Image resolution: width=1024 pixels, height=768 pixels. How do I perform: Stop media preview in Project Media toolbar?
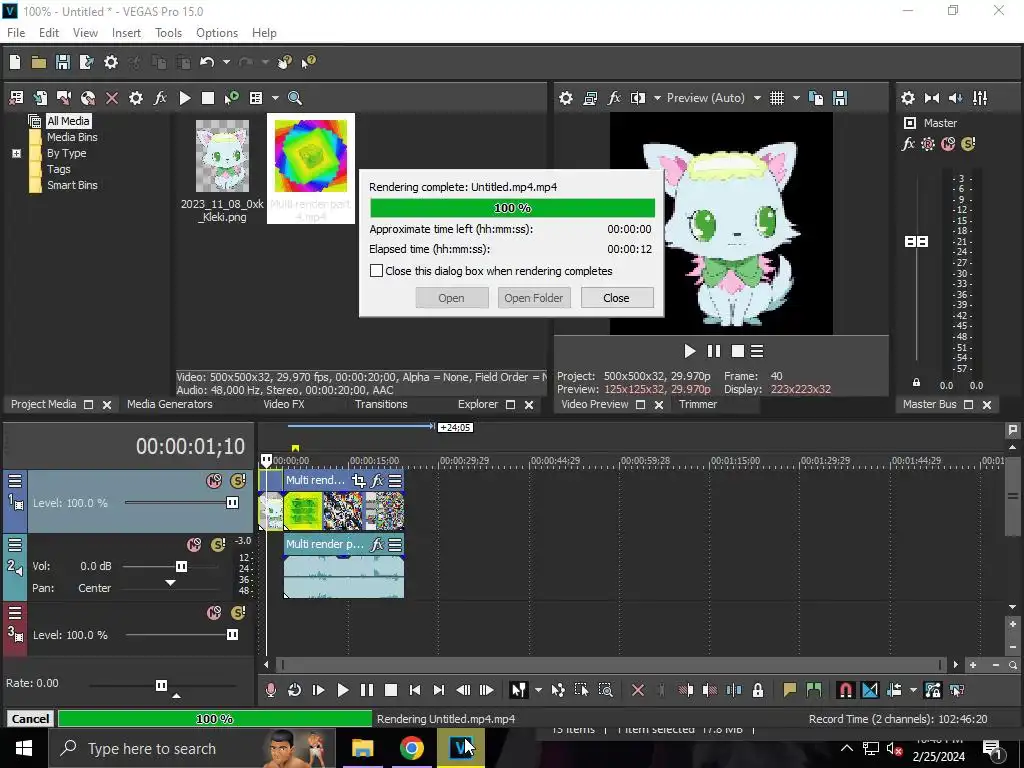pos(208,98)
